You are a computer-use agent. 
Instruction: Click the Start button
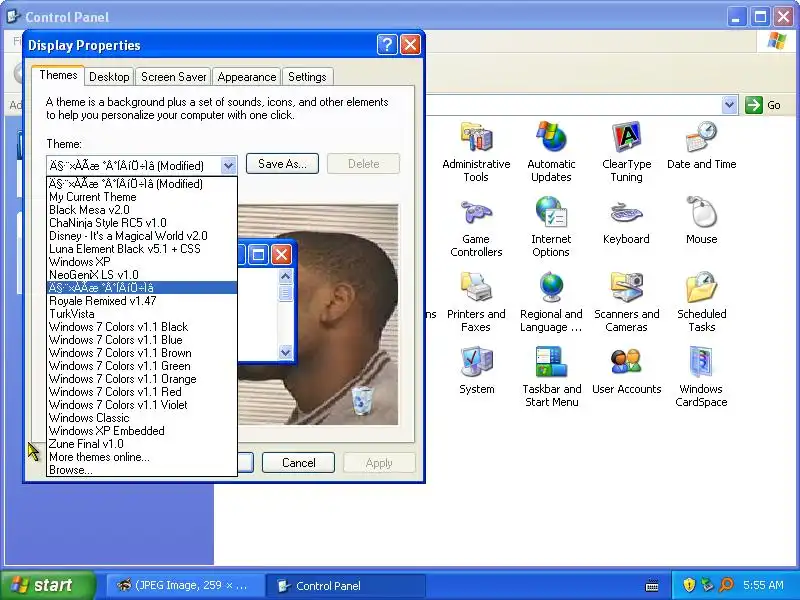click(47, 585)
